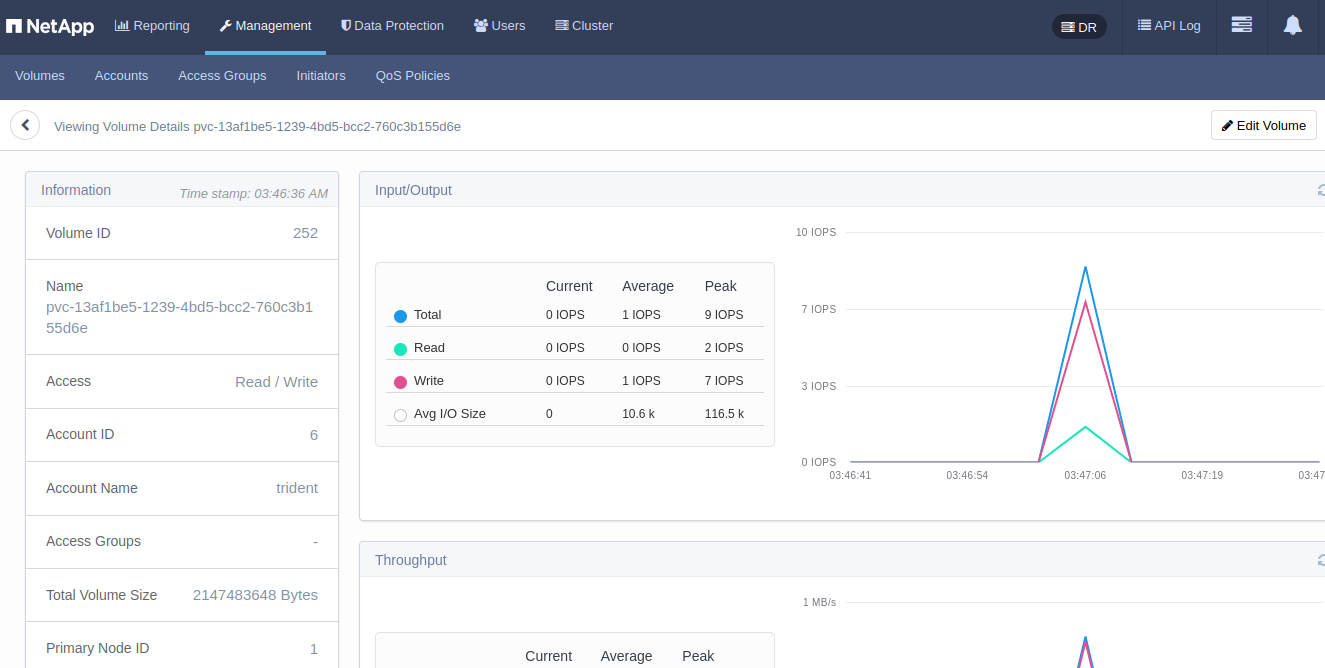Click the Edit Volume button
The image size is (1325, 668).
pos(1263,125)
